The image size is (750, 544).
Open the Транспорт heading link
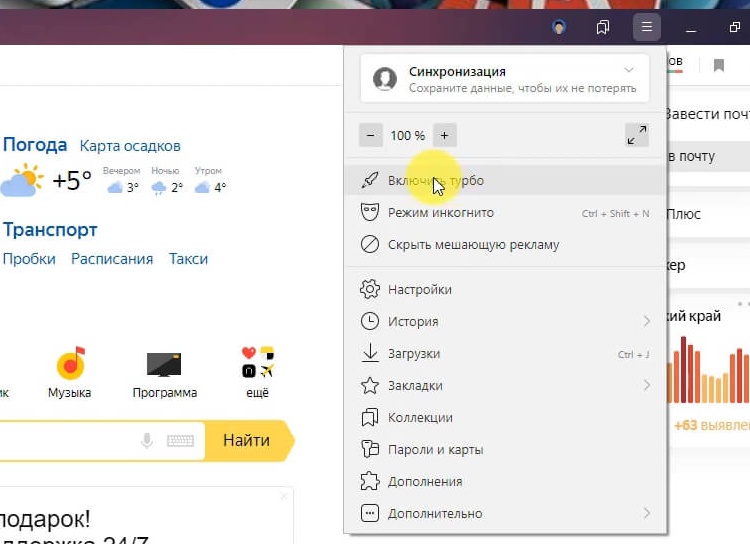[50, 230]
